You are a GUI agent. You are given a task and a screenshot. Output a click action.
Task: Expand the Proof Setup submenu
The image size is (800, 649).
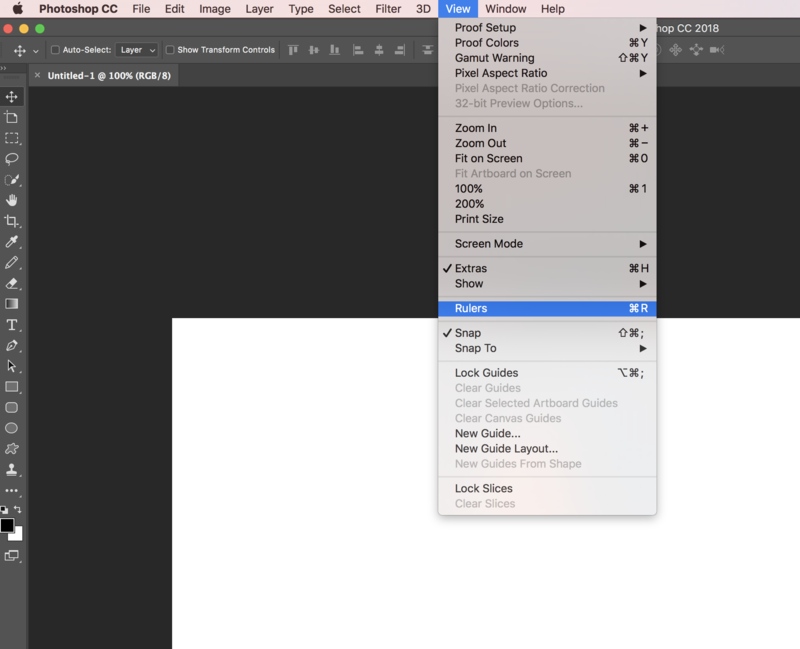547,28
